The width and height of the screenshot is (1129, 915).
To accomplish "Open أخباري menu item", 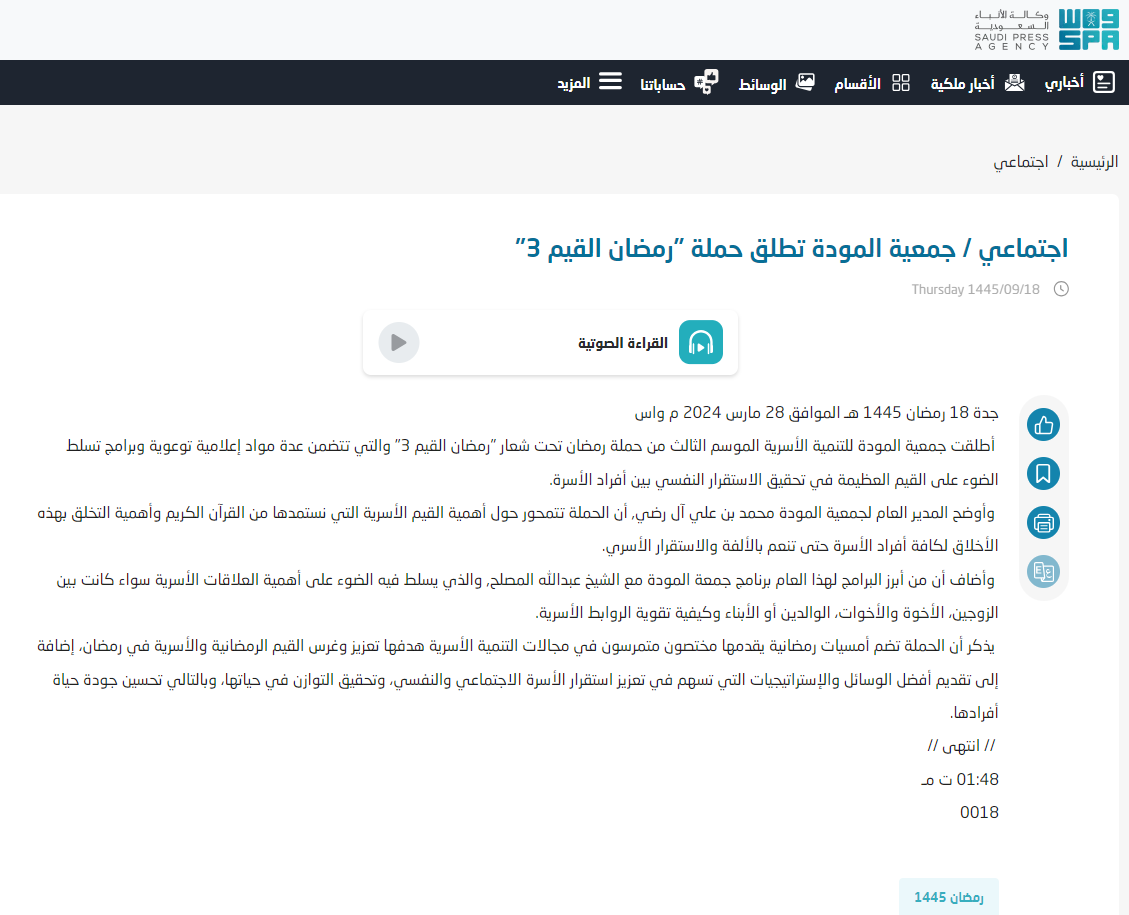I will coord(1064,84).
